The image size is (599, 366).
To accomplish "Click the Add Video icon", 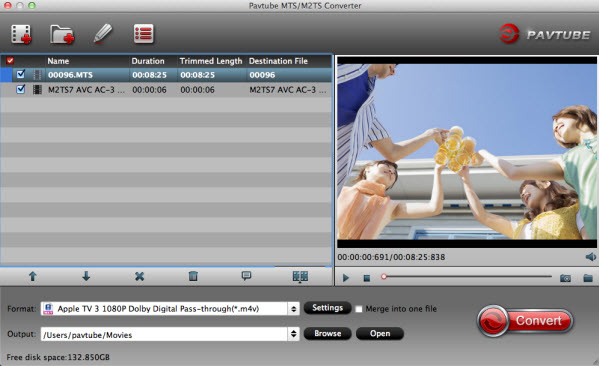I will [21, 34].
